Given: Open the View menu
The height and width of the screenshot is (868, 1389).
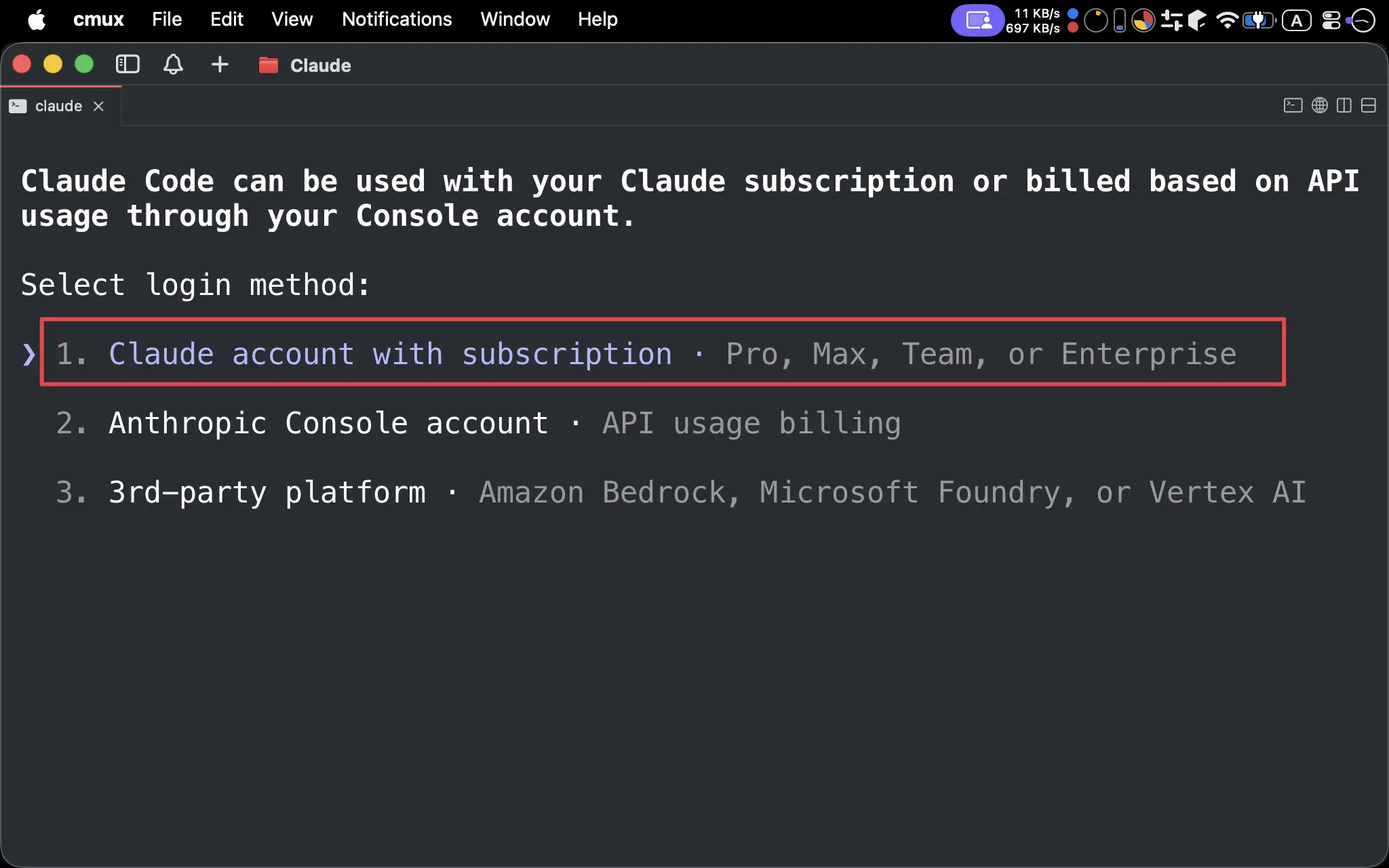Looking at the screenshot, I should [292, 19].
